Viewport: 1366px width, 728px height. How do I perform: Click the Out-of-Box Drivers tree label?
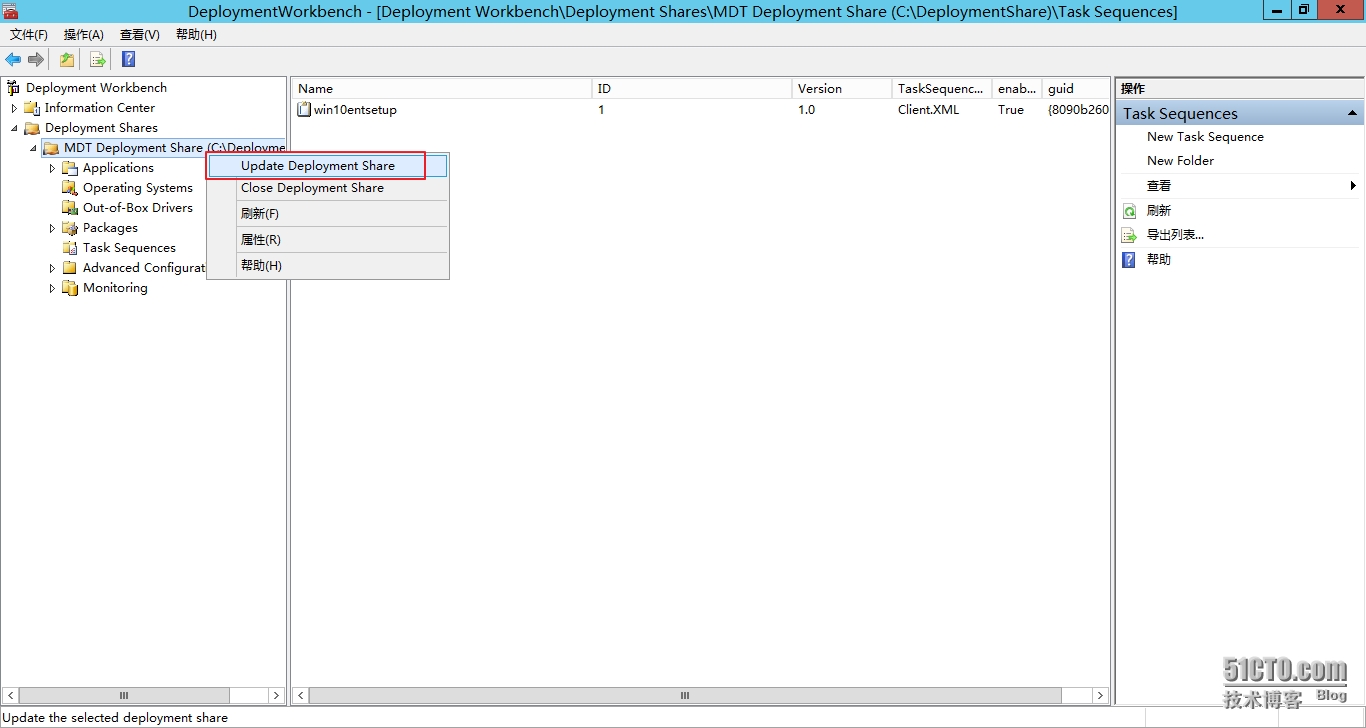(x=138, y=208)
